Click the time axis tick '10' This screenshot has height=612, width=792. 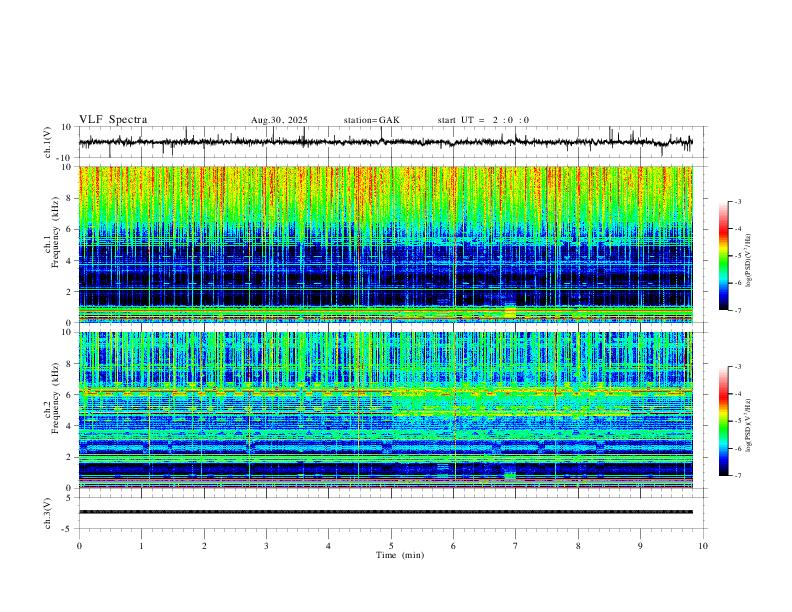[703, 546]
